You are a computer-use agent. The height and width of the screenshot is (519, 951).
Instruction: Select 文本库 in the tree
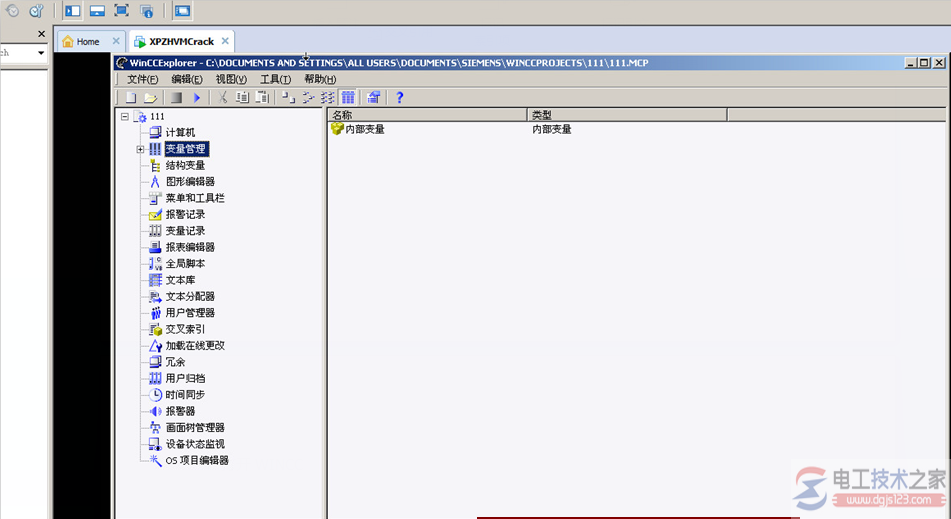point(180,280)
